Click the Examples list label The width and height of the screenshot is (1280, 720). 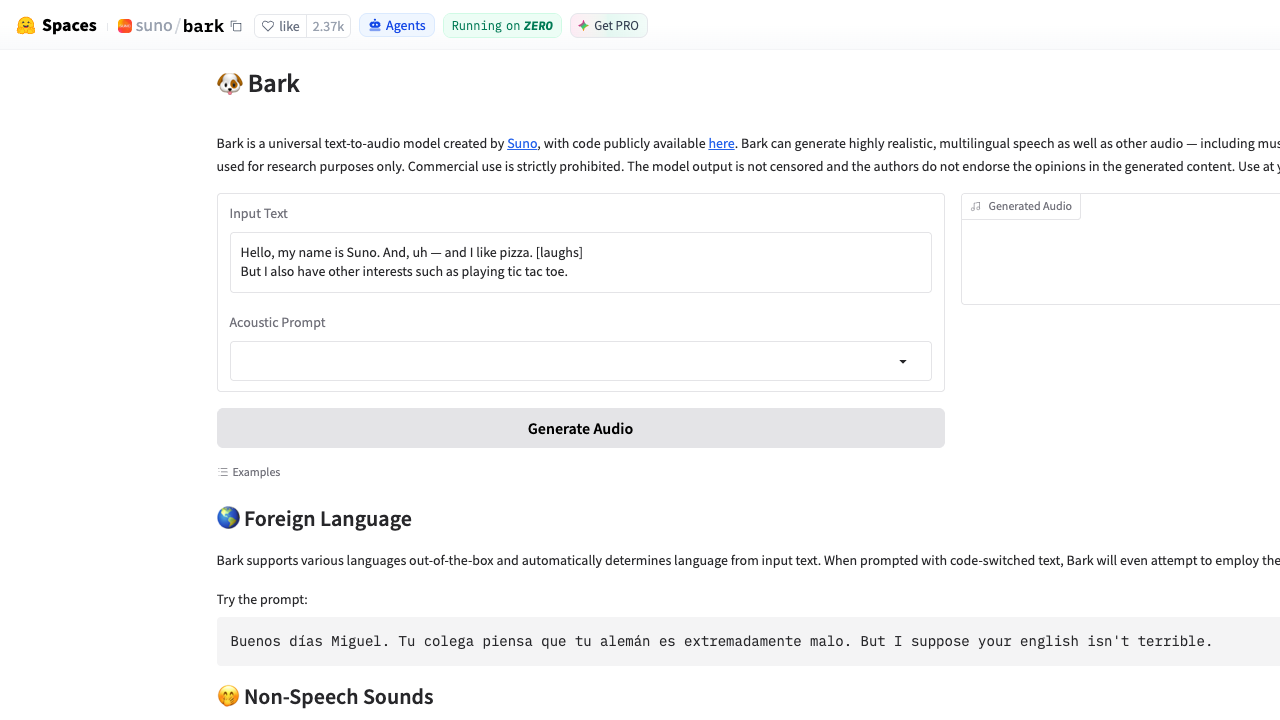tap(249, 472)
